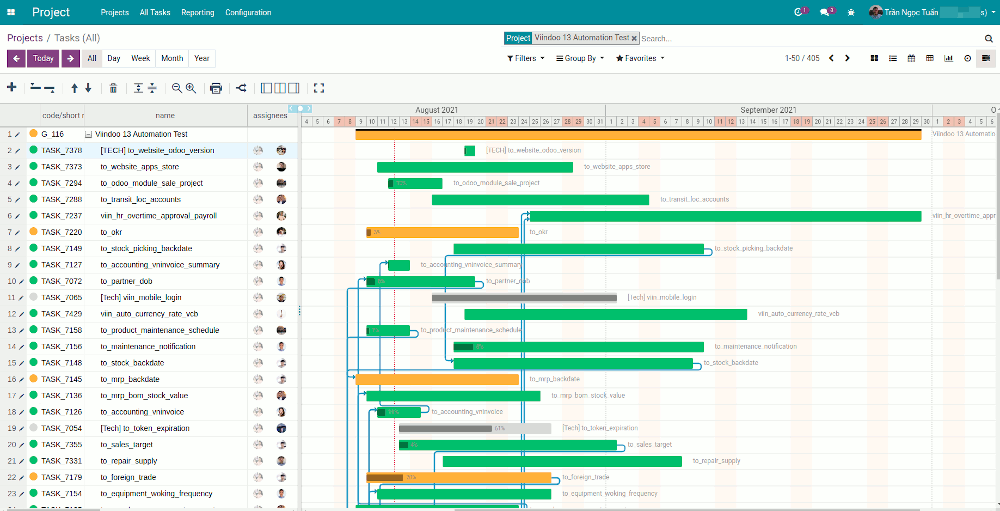The width and height of the screenshot is (1000, 511).
Task: Toggle critical path display icon
Action: (x=241, y=88)
